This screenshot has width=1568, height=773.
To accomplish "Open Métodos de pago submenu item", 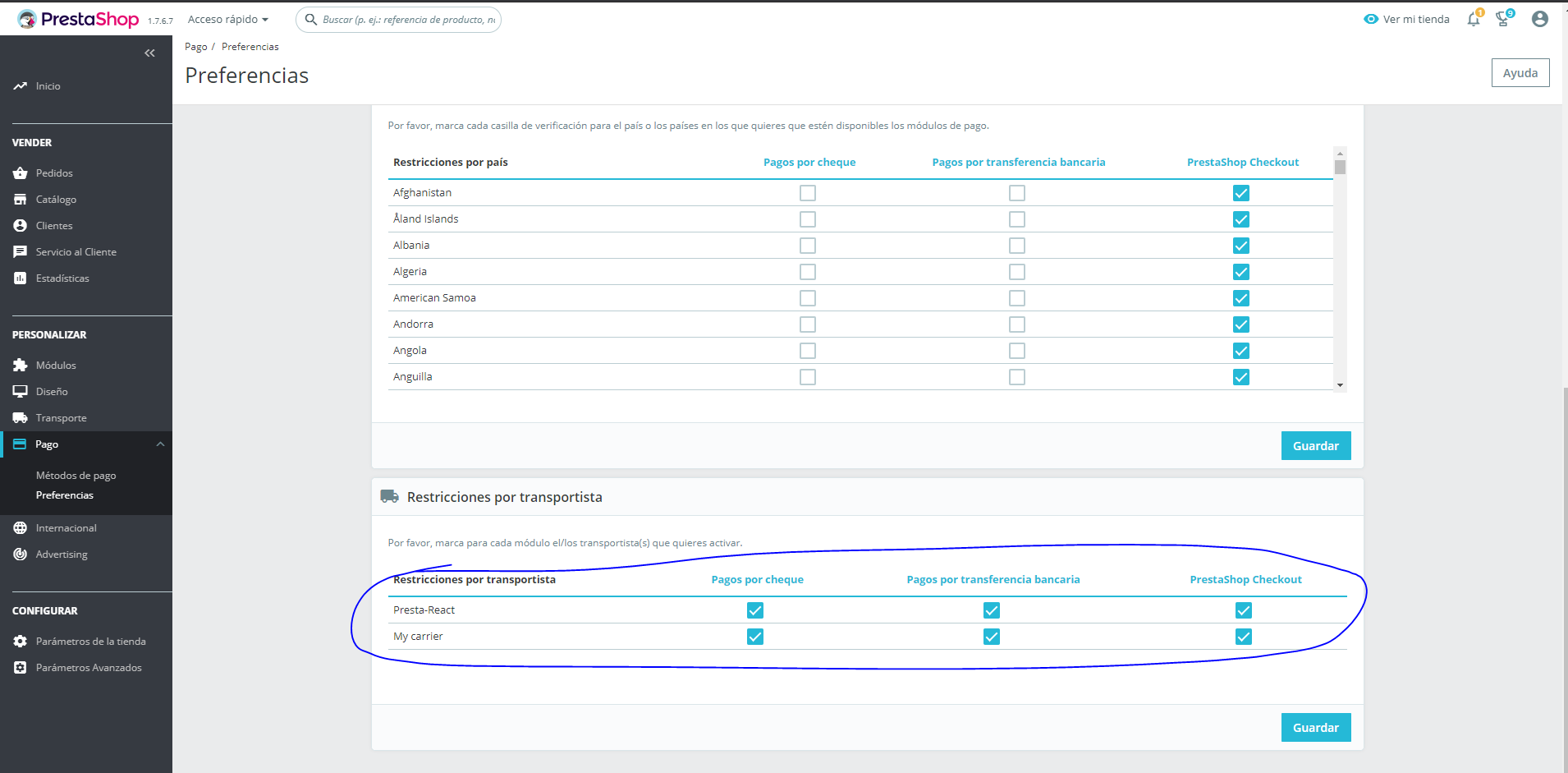I will (76, 475).
